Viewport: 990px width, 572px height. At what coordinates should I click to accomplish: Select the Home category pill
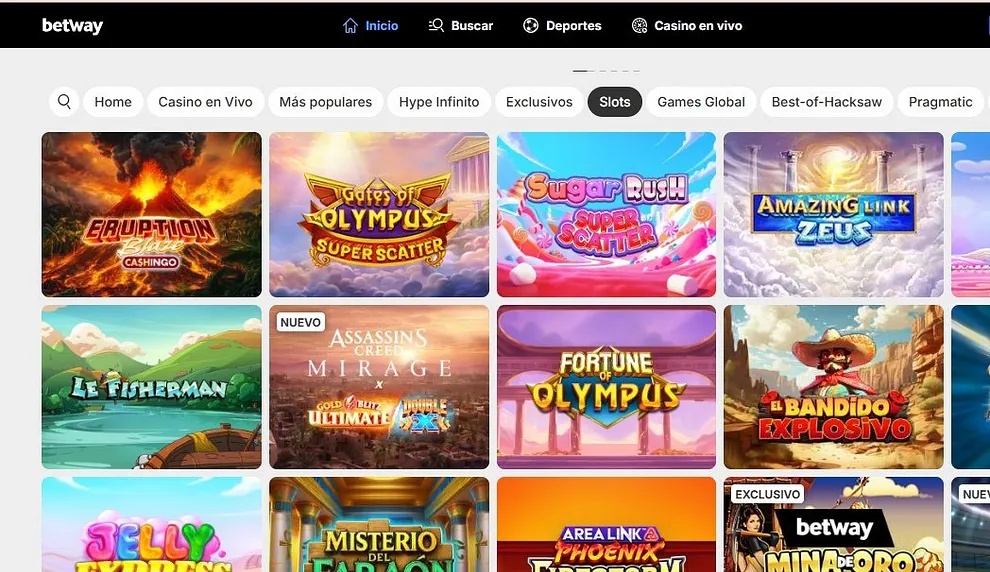point(113,102)
